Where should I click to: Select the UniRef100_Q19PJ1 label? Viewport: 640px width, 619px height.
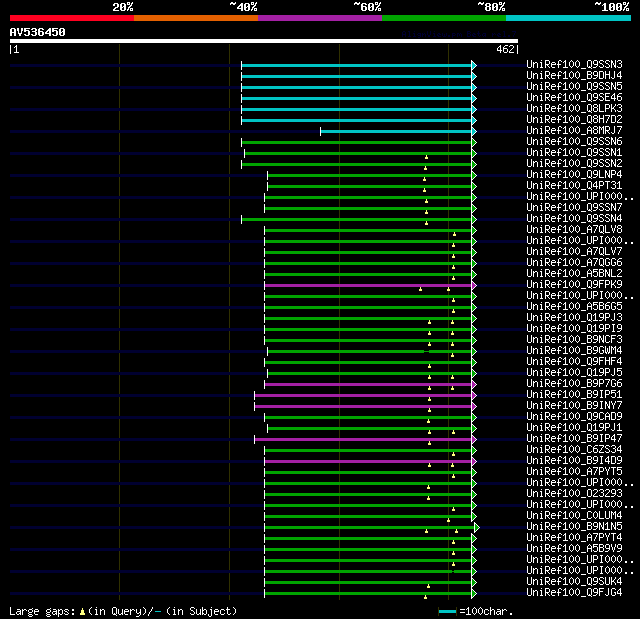click(x=574, y=428)
